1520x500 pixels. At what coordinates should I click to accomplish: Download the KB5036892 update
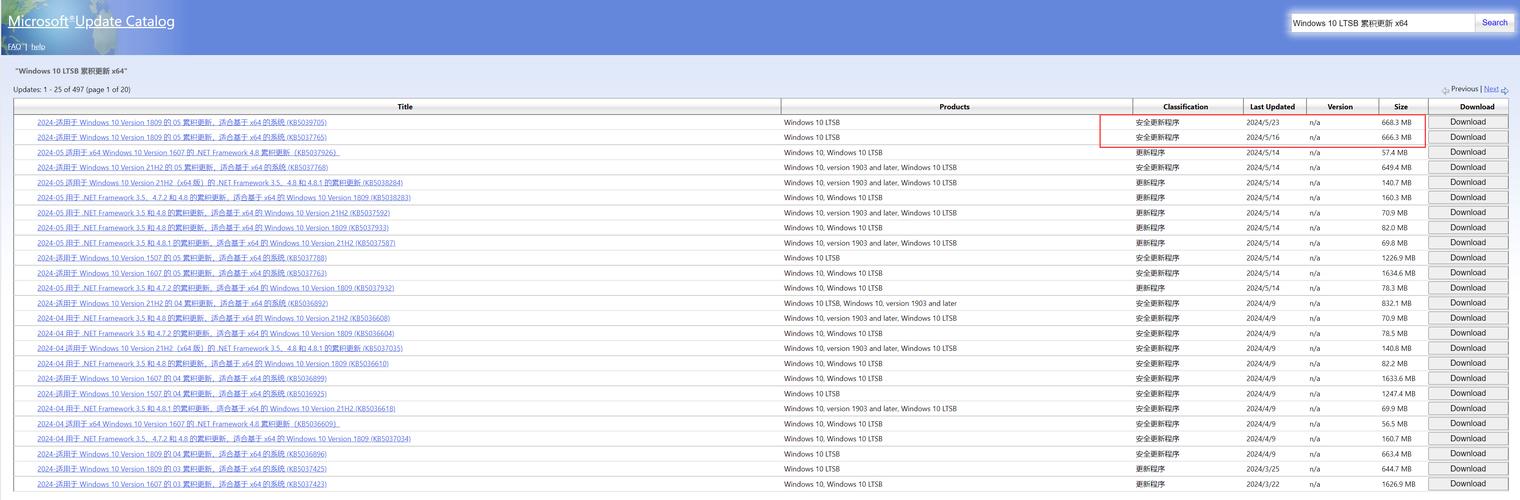tap(1468, 303)
